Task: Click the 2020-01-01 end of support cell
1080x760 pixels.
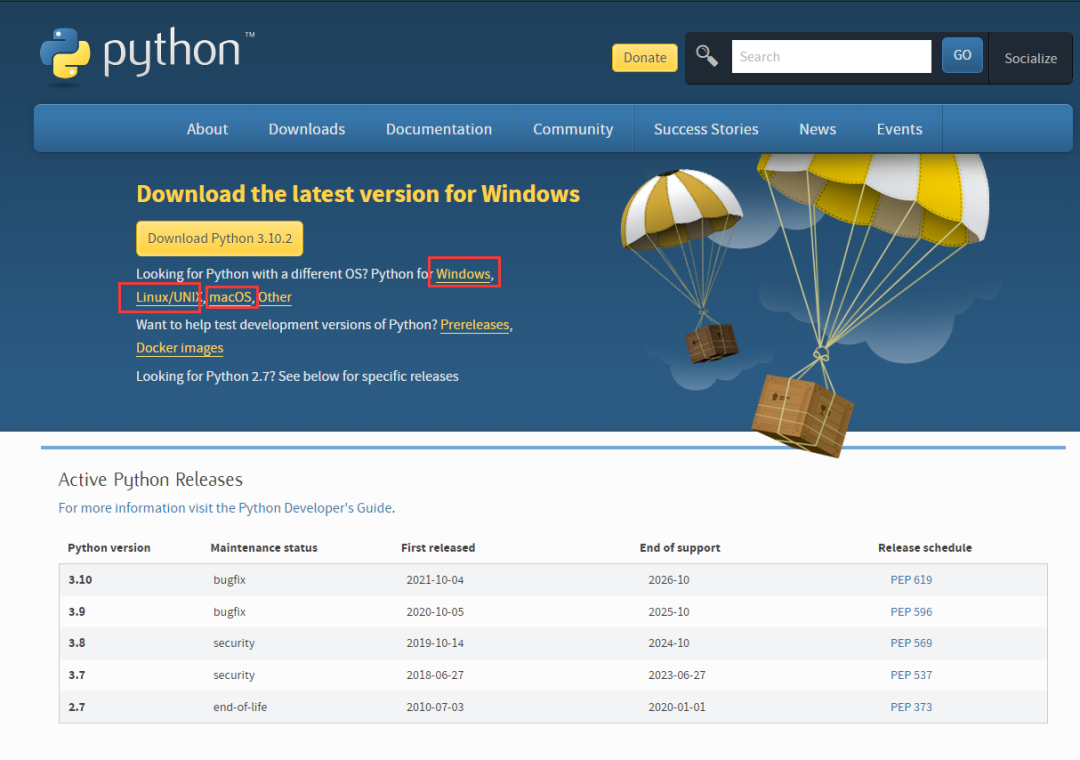Action: click(676, 707)
